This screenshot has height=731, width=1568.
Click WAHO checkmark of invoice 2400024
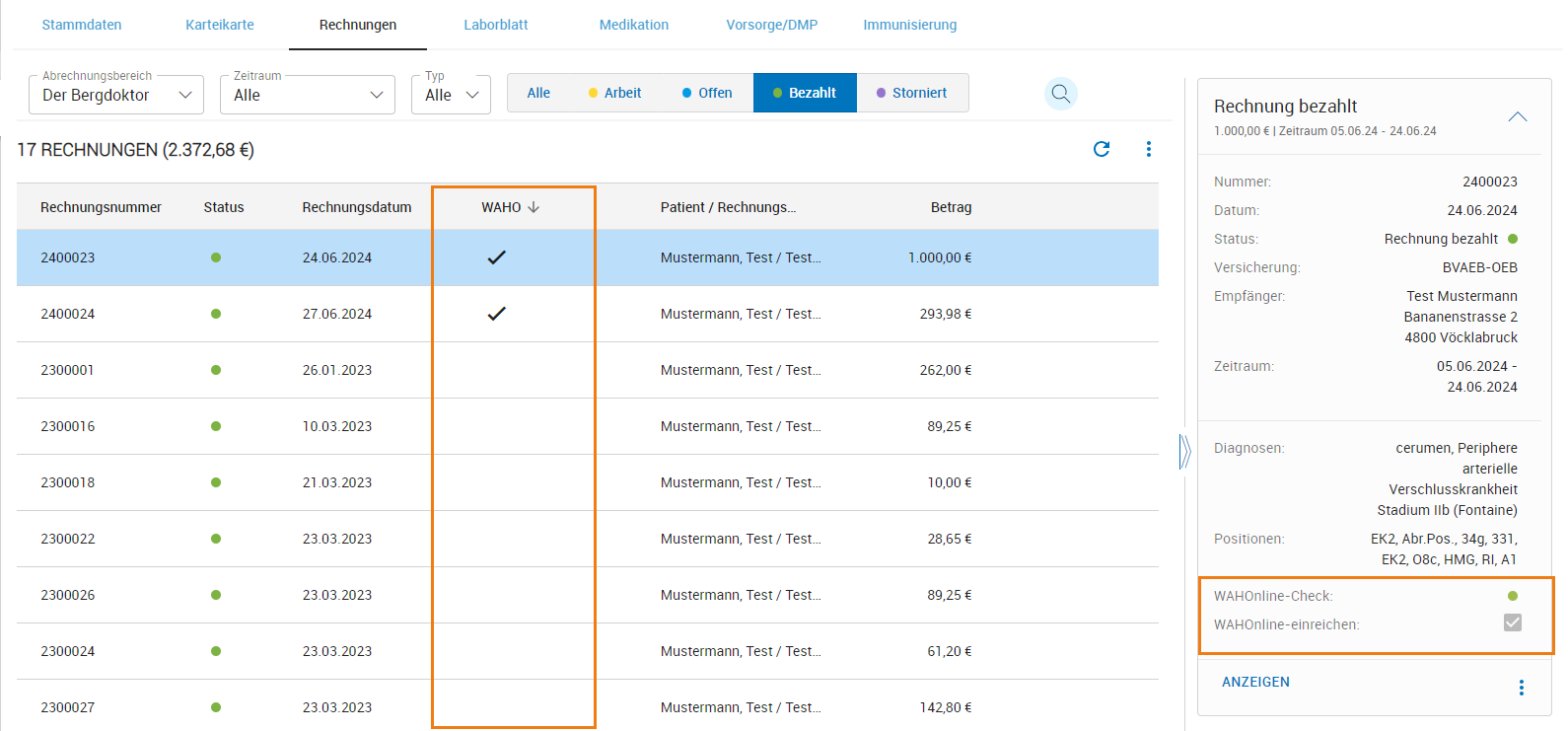point(496,314)
